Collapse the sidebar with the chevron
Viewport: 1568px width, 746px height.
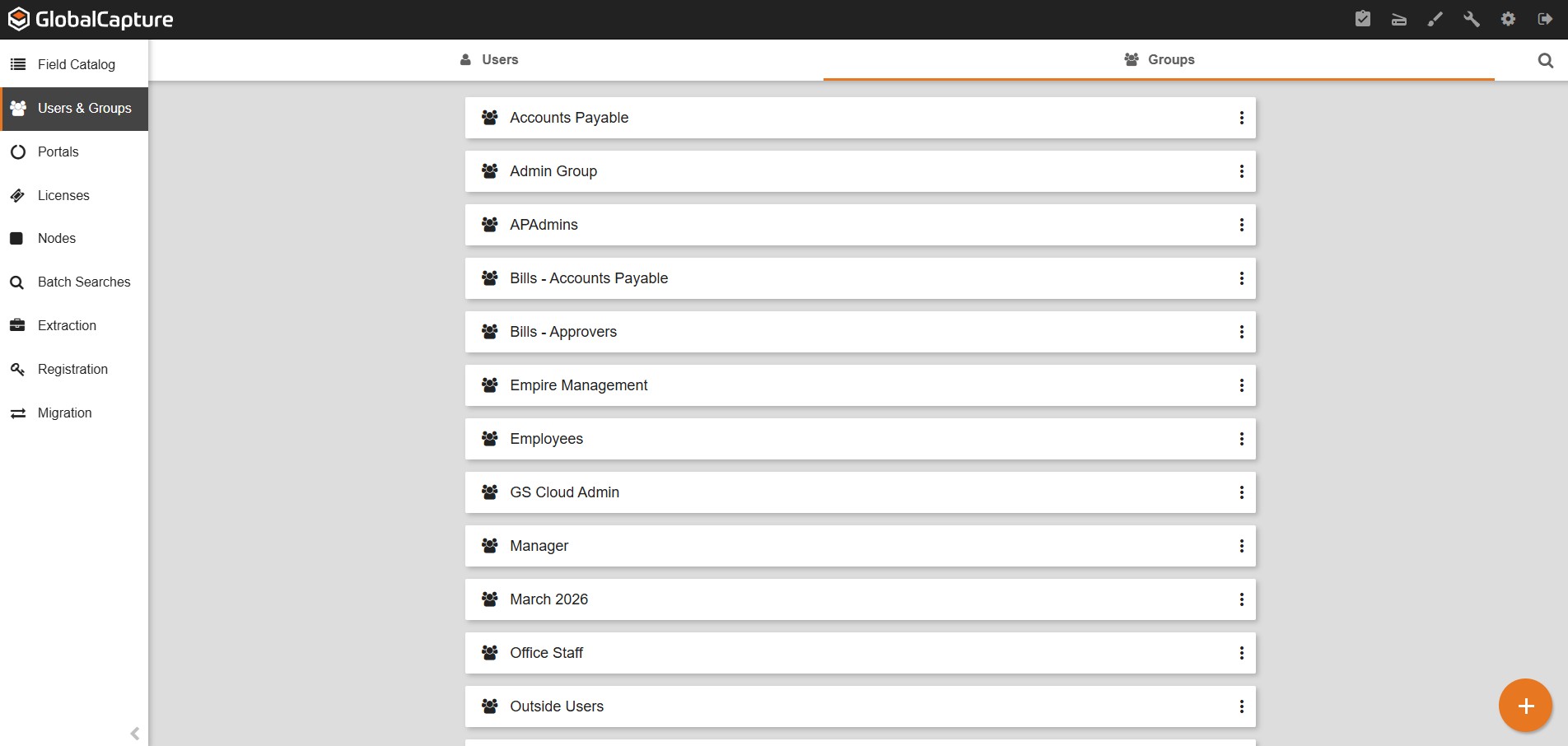135,733
